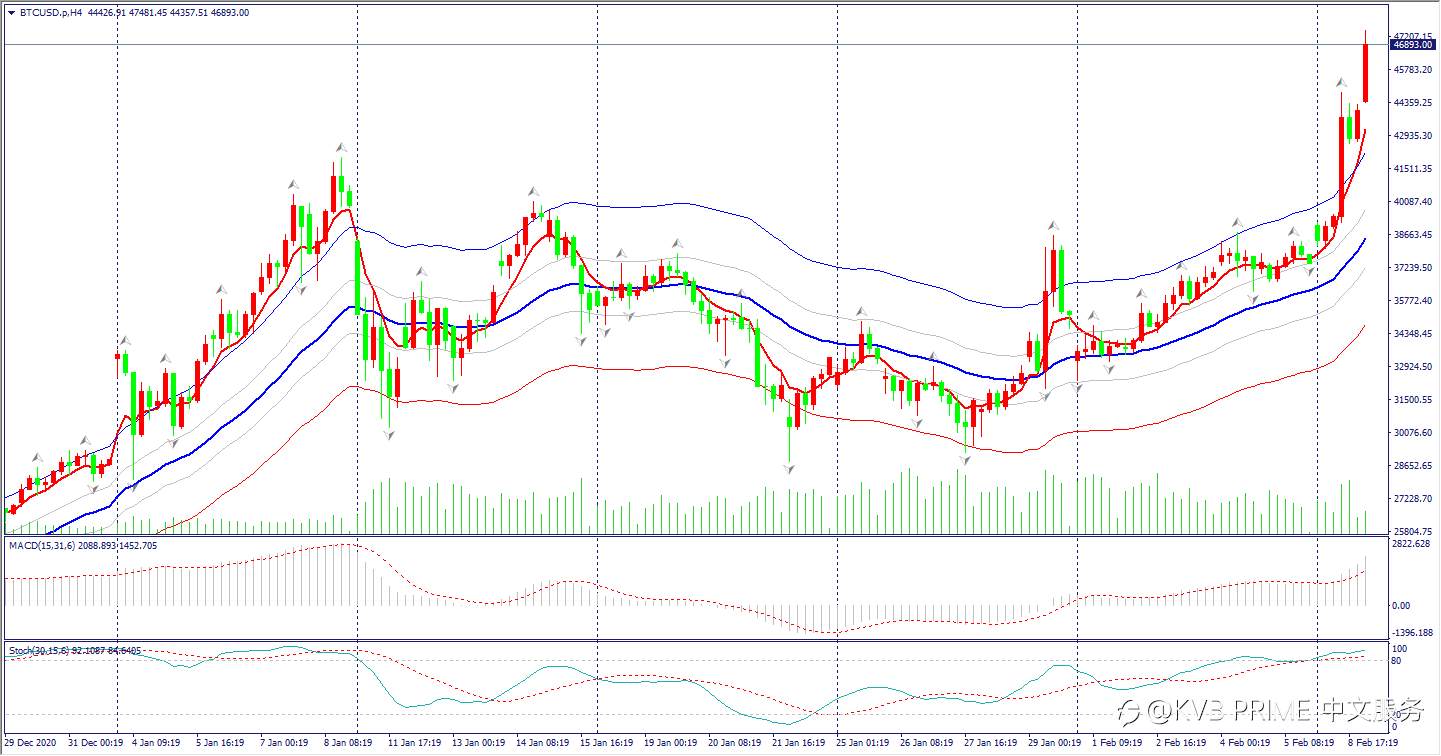Image resolution: width=1441 pixels, height=756 pixels.
Task: Click the MACD scale value 2822.628
Action: pos(1413,545)
